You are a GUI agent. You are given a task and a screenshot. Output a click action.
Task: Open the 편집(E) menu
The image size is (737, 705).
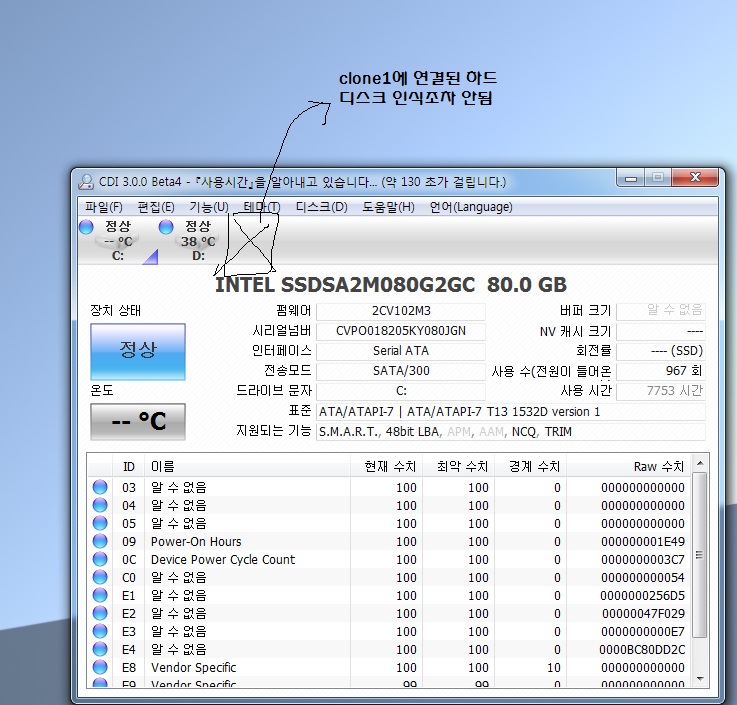pos(156,207)
